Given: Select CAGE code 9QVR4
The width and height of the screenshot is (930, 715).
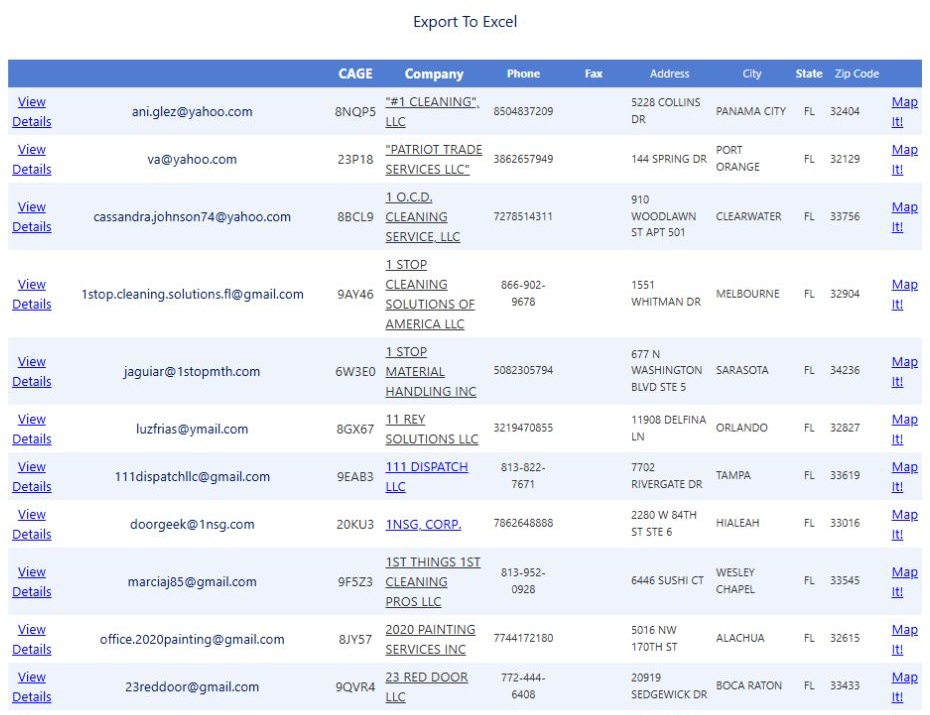Looking at the screenshot, I should click(355, 687).
